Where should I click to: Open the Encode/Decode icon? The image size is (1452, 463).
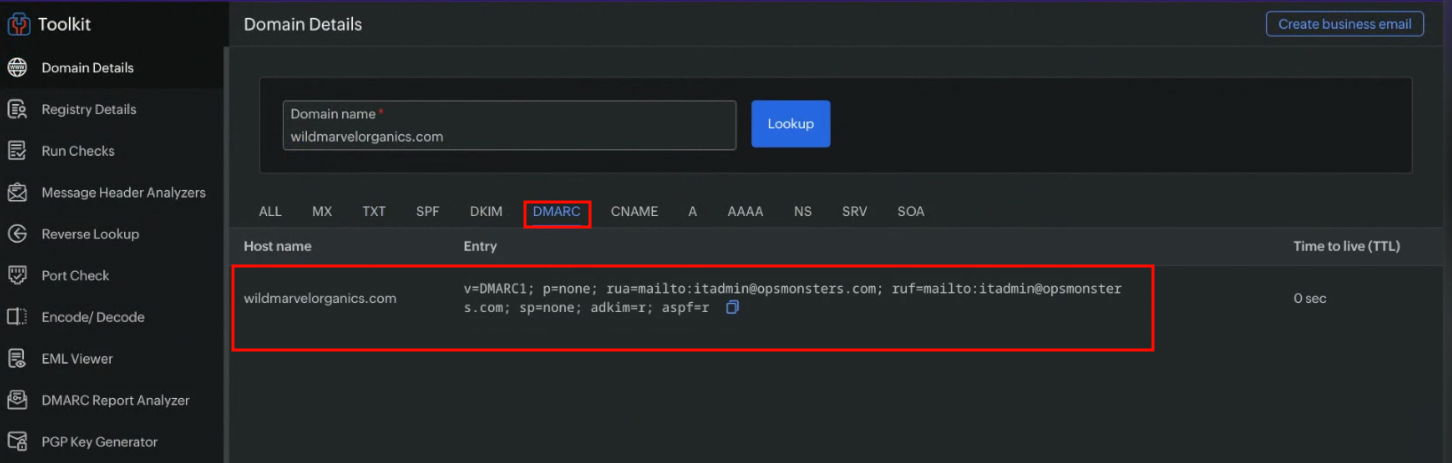tap(17, 317)
